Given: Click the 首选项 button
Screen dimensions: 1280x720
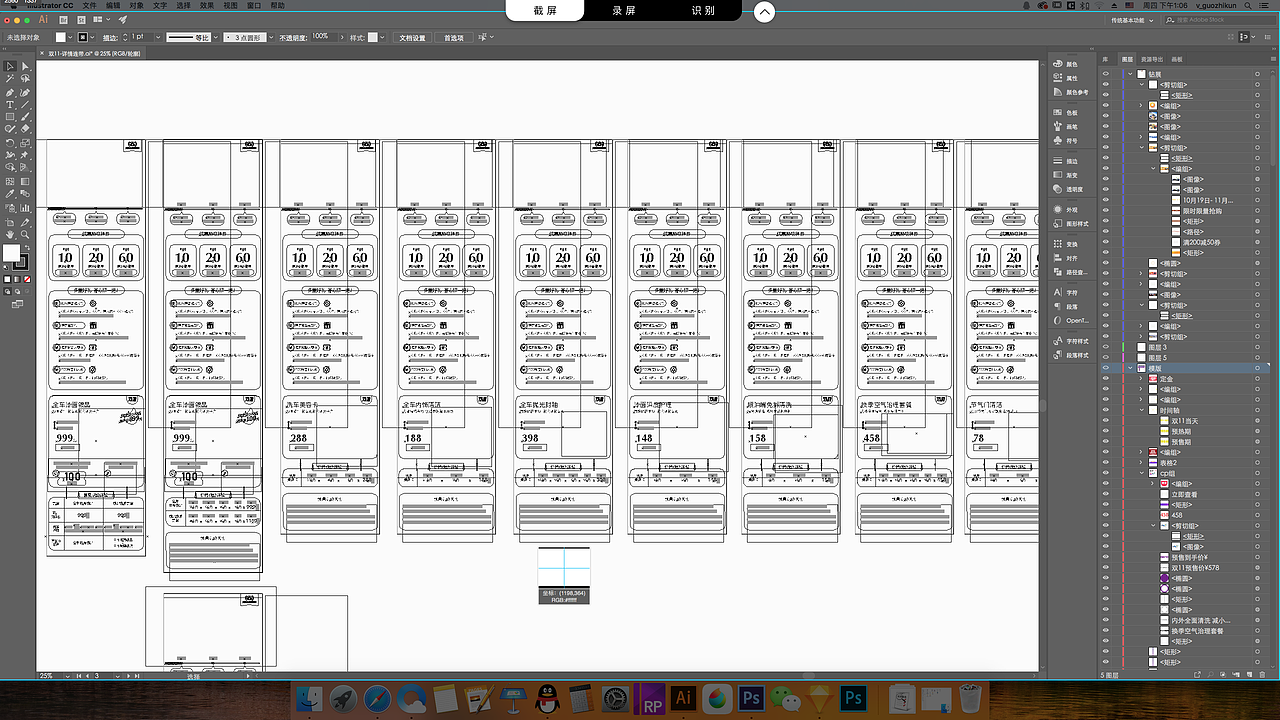Looking at the screenshot, I should [x=454, y=38].
